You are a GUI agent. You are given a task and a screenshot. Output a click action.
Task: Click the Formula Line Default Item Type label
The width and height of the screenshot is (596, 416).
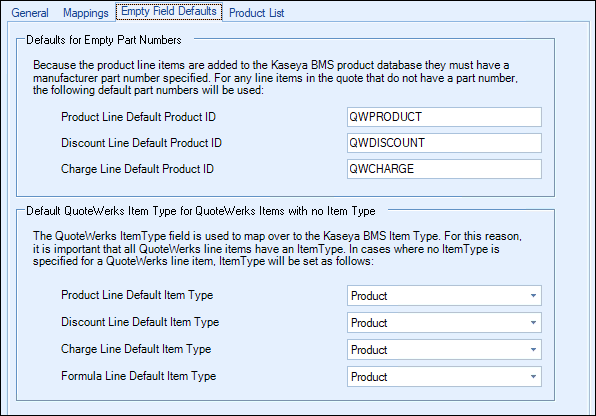[138, 376]
